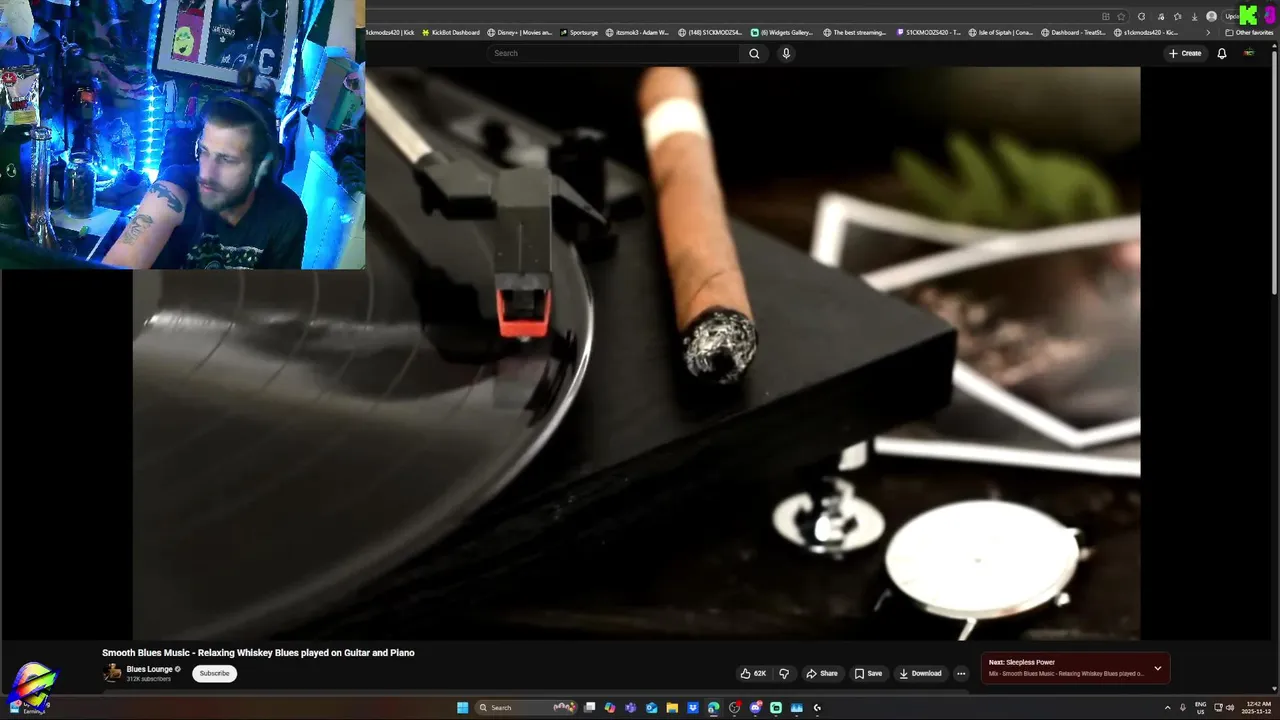Click the YouTube search magnifier button
This screenshot has width=1280, height=720.
pyautogui.click(x=754, y=53)
